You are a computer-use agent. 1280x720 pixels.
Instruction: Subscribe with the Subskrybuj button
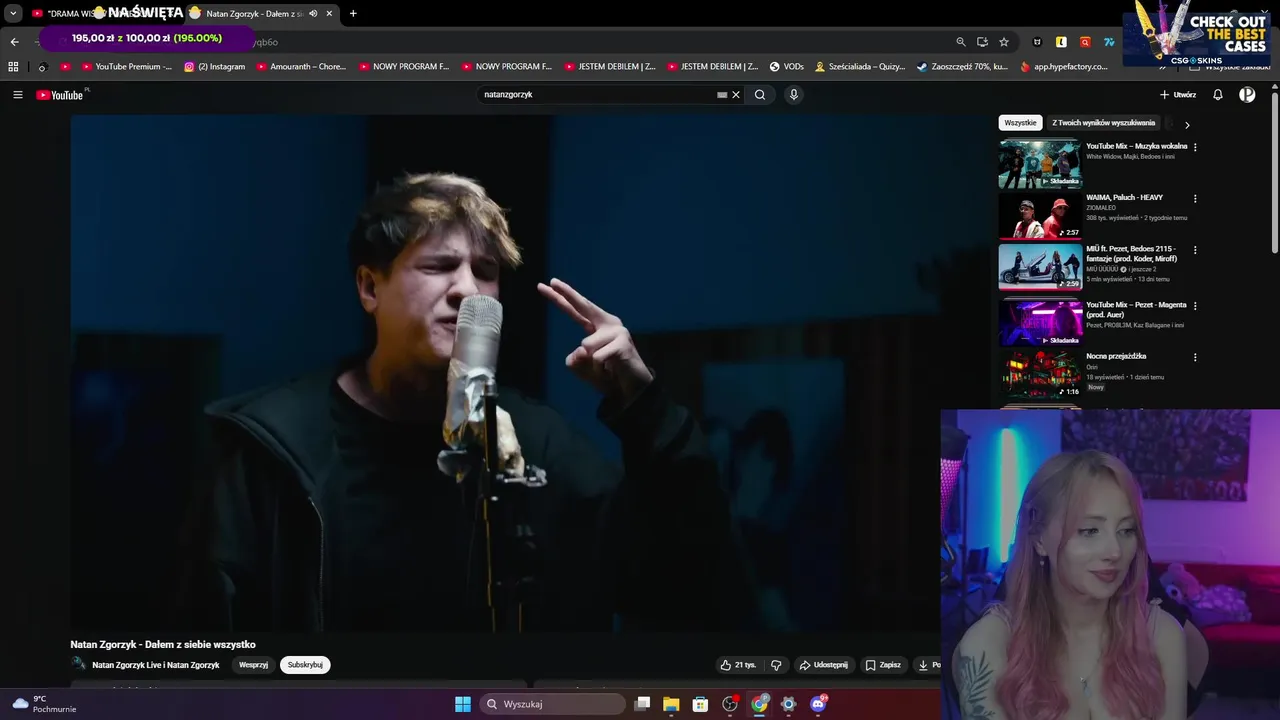pos(305,665)
